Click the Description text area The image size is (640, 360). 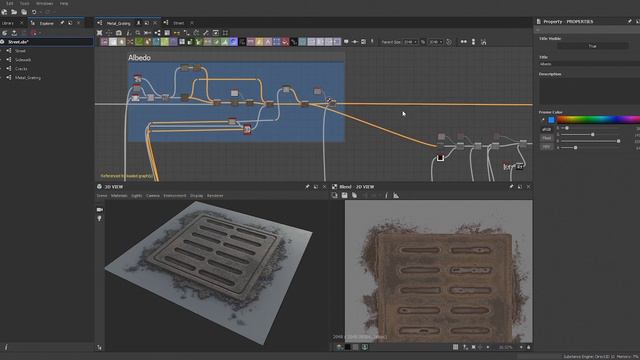589,91
